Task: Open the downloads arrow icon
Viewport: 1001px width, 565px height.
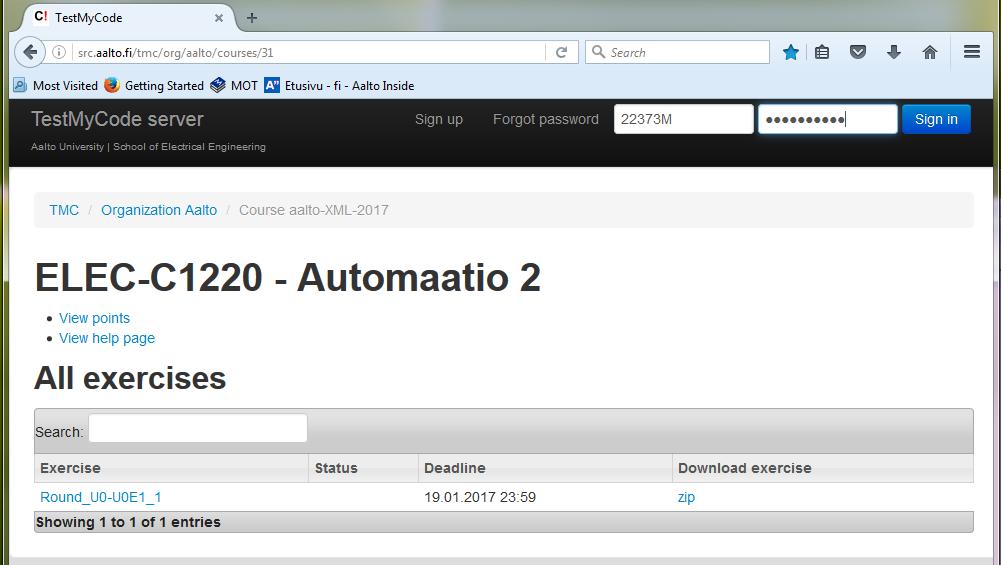Action: point(894,52)
